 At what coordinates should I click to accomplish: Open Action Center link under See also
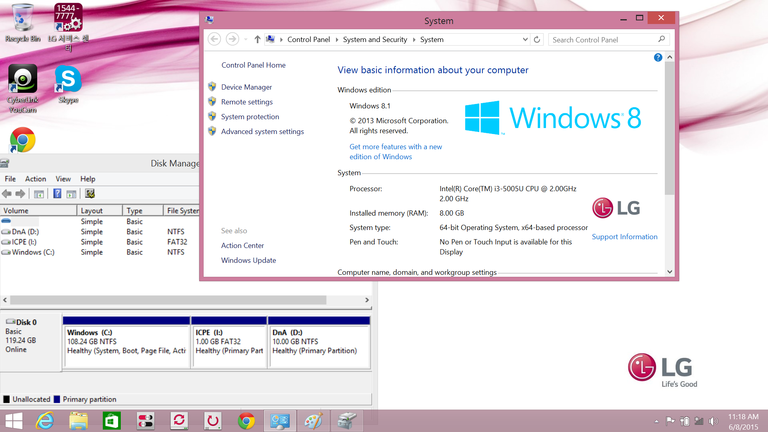(242, 245)
